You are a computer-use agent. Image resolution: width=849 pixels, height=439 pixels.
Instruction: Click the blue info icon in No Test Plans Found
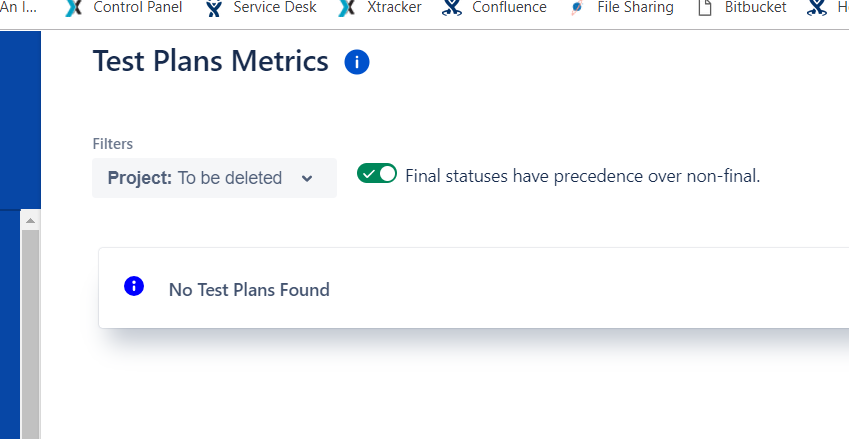[134, 286]
